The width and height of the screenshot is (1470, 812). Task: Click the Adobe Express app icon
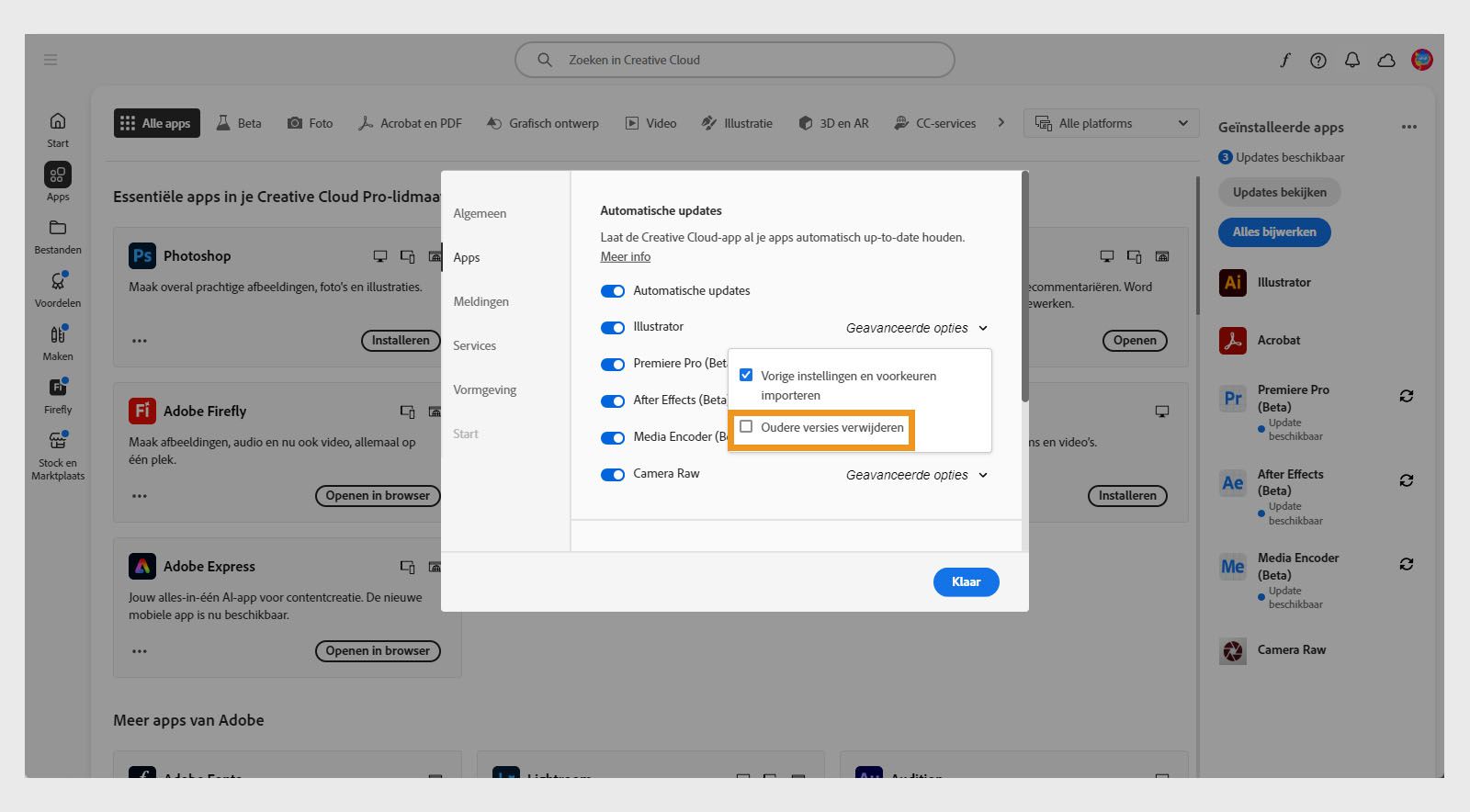142,566
